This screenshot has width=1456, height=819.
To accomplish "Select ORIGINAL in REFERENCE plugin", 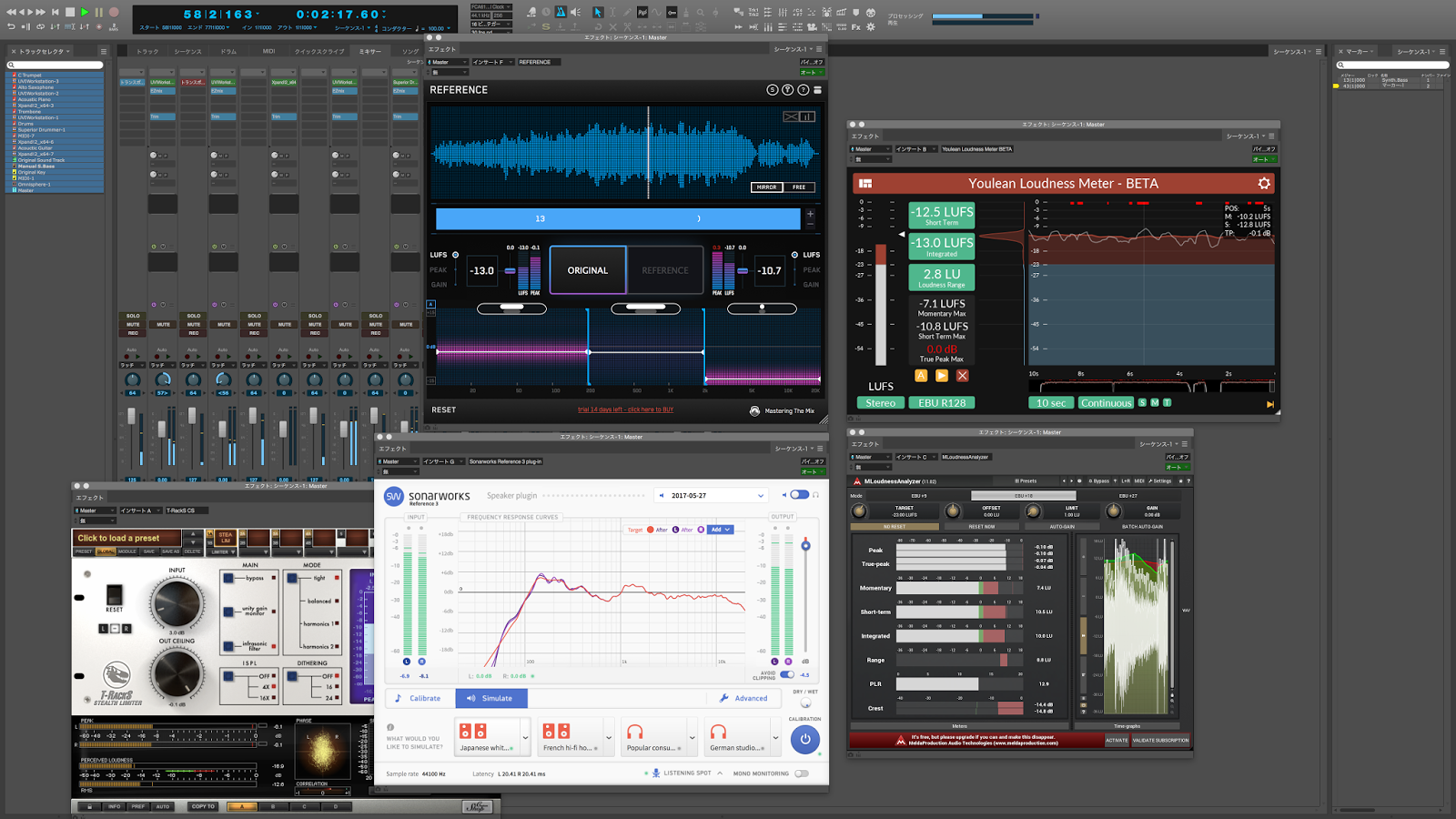I will 588,270.
